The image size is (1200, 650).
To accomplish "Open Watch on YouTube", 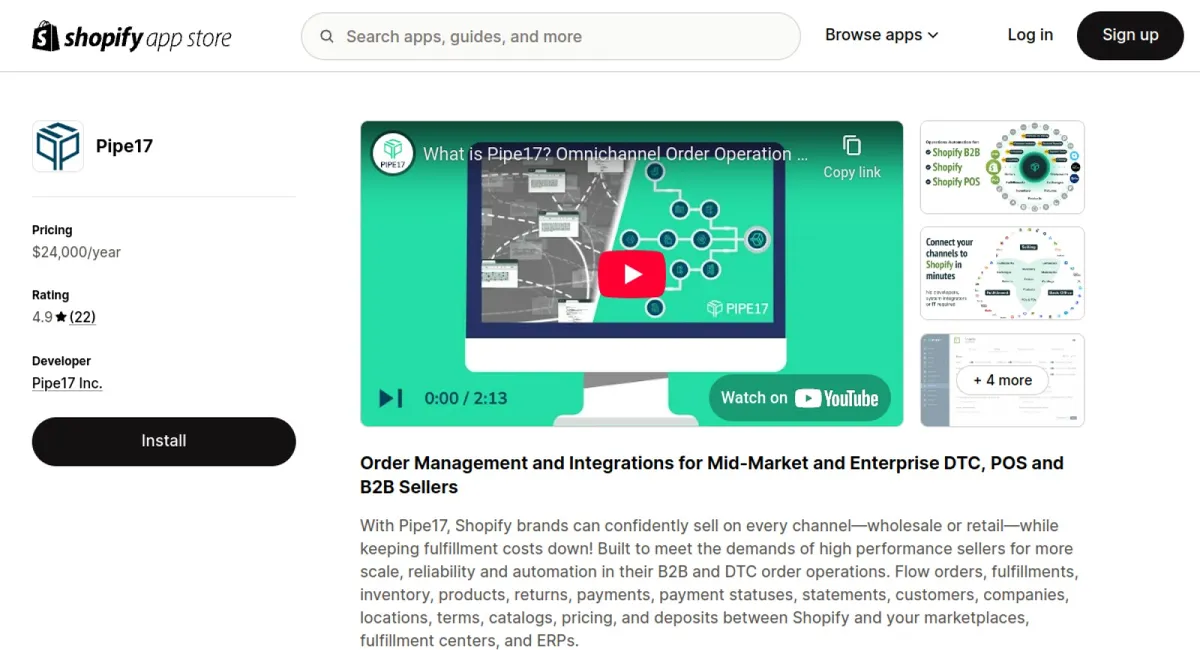I will 800,398.
